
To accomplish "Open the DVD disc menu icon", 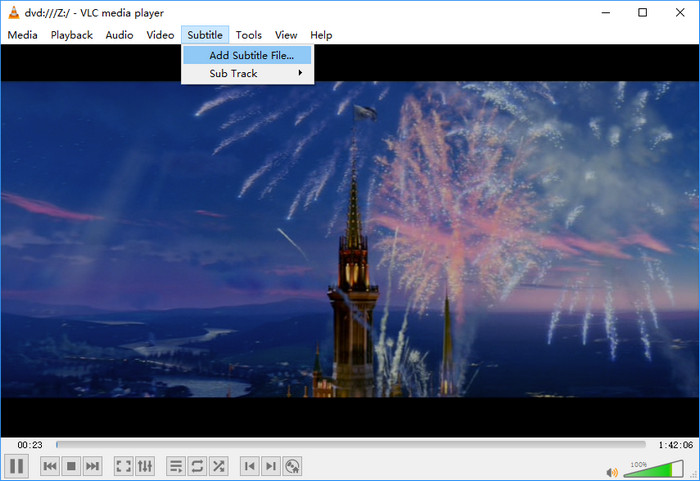I will click(292, 466).
